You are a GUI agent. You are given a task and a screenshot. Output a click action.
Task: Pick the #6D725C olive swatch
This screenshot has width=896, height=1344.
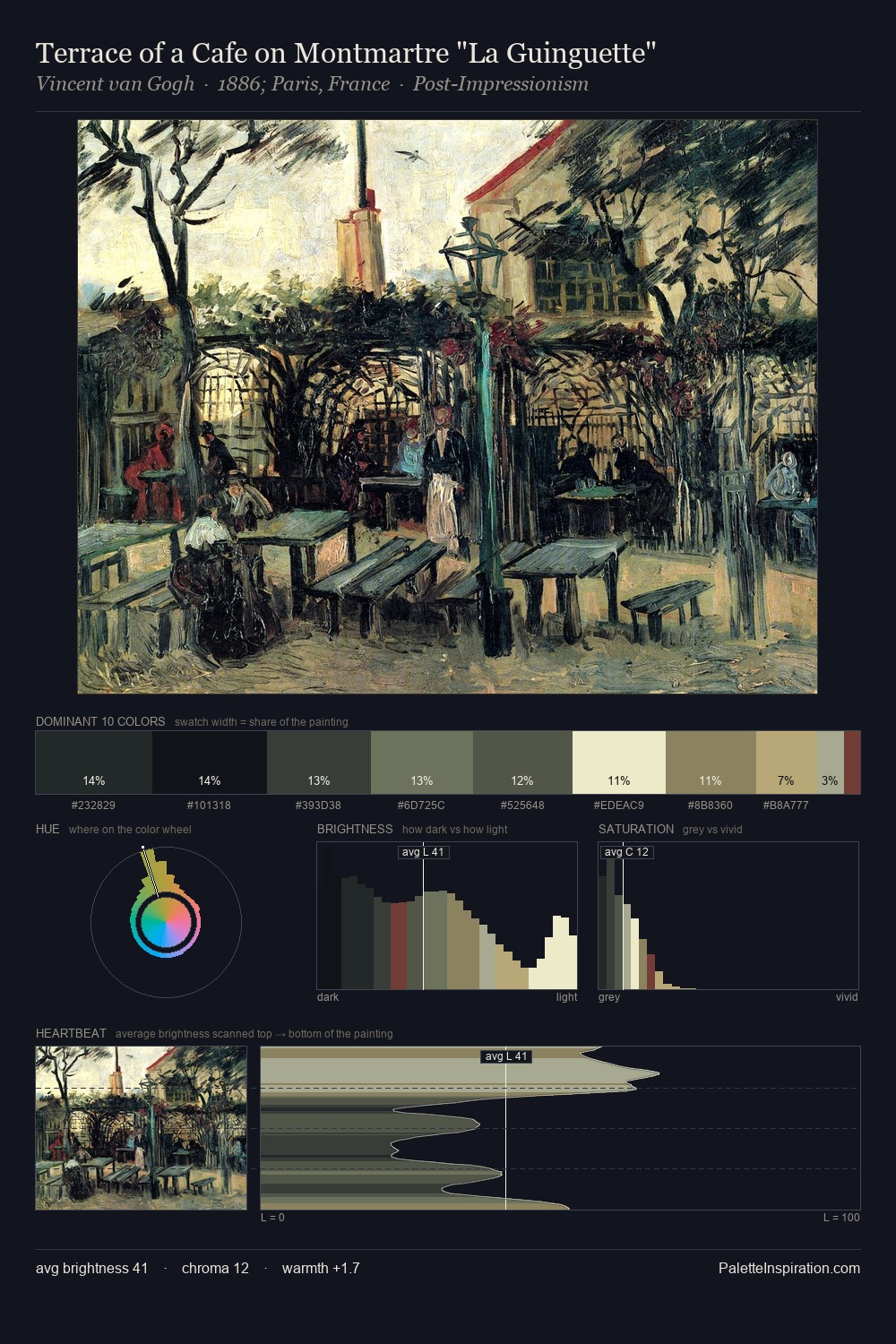point(422,762)
